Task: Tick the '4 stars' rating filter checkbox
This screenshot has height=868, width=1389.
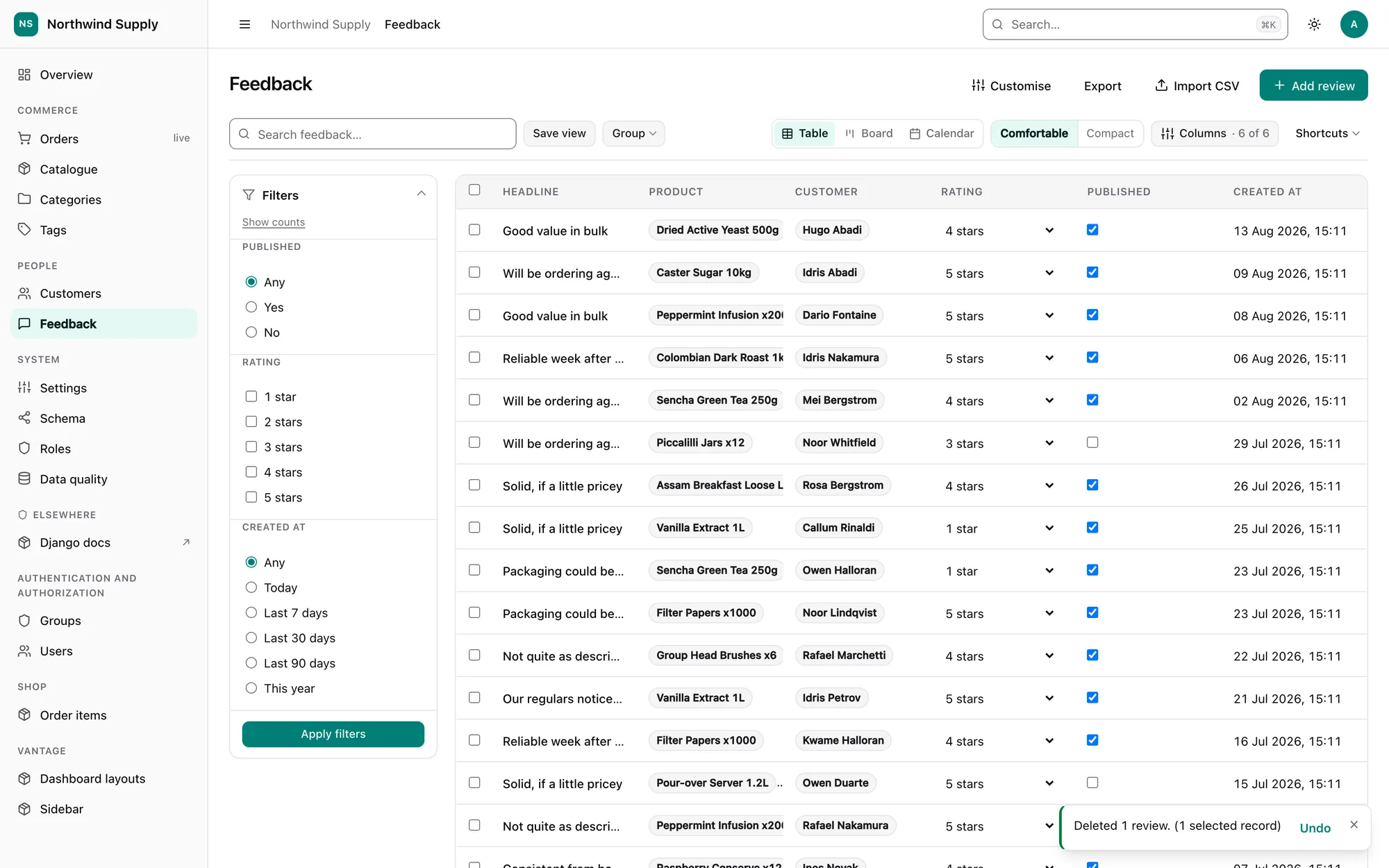Action: (251, 472)
